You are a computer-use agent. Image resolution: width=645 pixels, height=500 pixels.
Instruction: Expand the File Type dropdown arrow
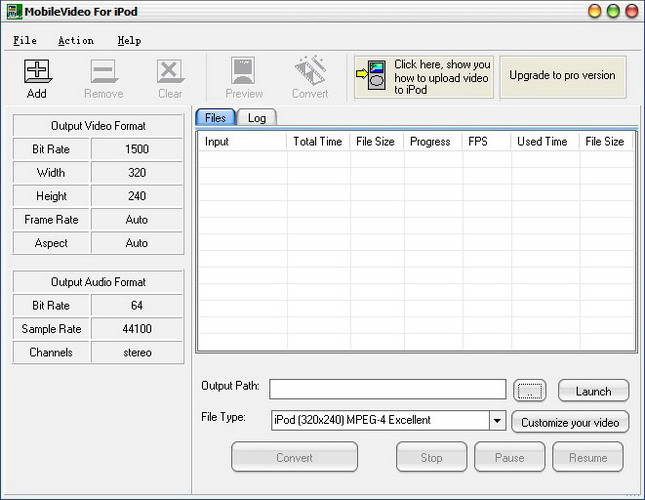497,420
